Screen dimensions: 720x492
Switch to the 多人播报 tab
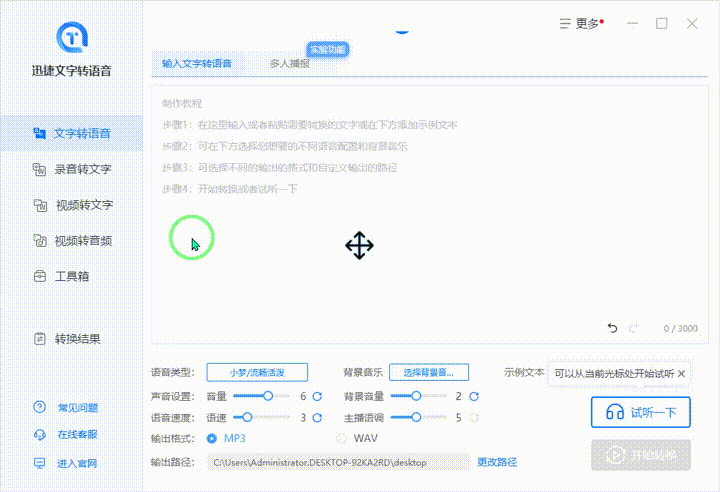(289, 63)
